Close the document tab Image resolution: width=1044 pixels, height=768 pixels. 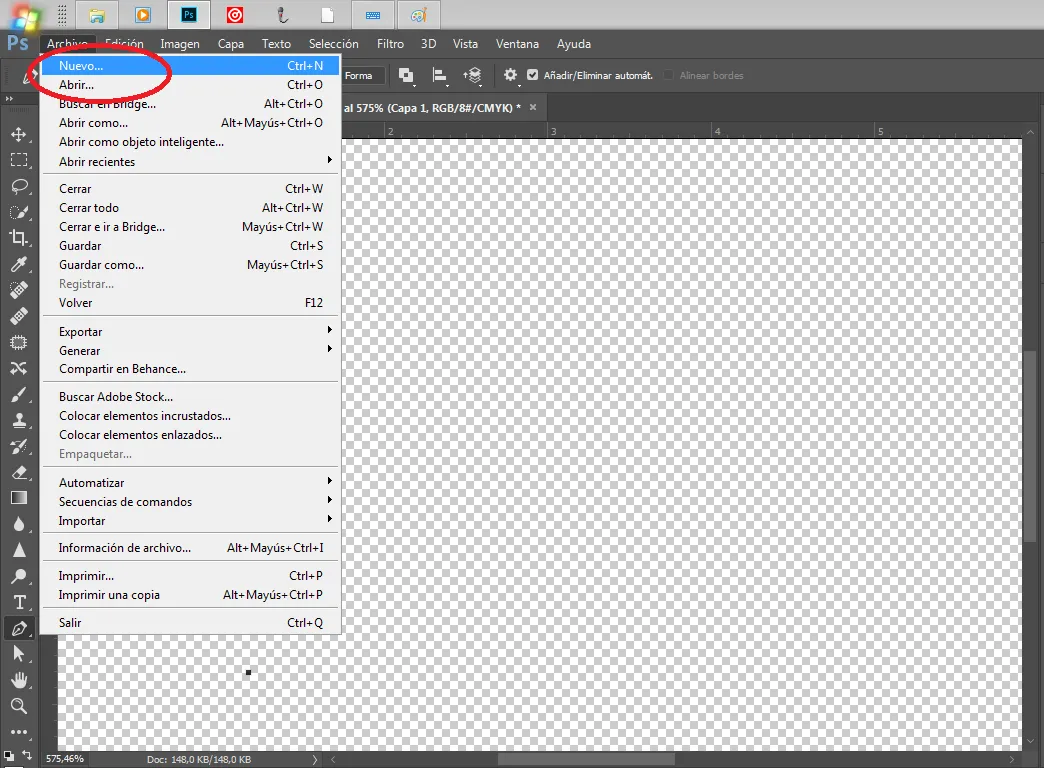[x=533, y=107]
